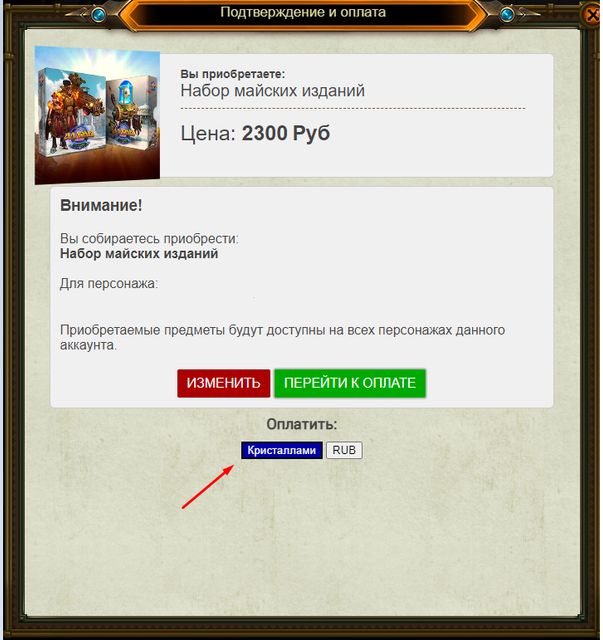Image resolution: width=603 pixels, height=640 pixels.
Task: Click the right game box with robot
Action: pos(132,112)
